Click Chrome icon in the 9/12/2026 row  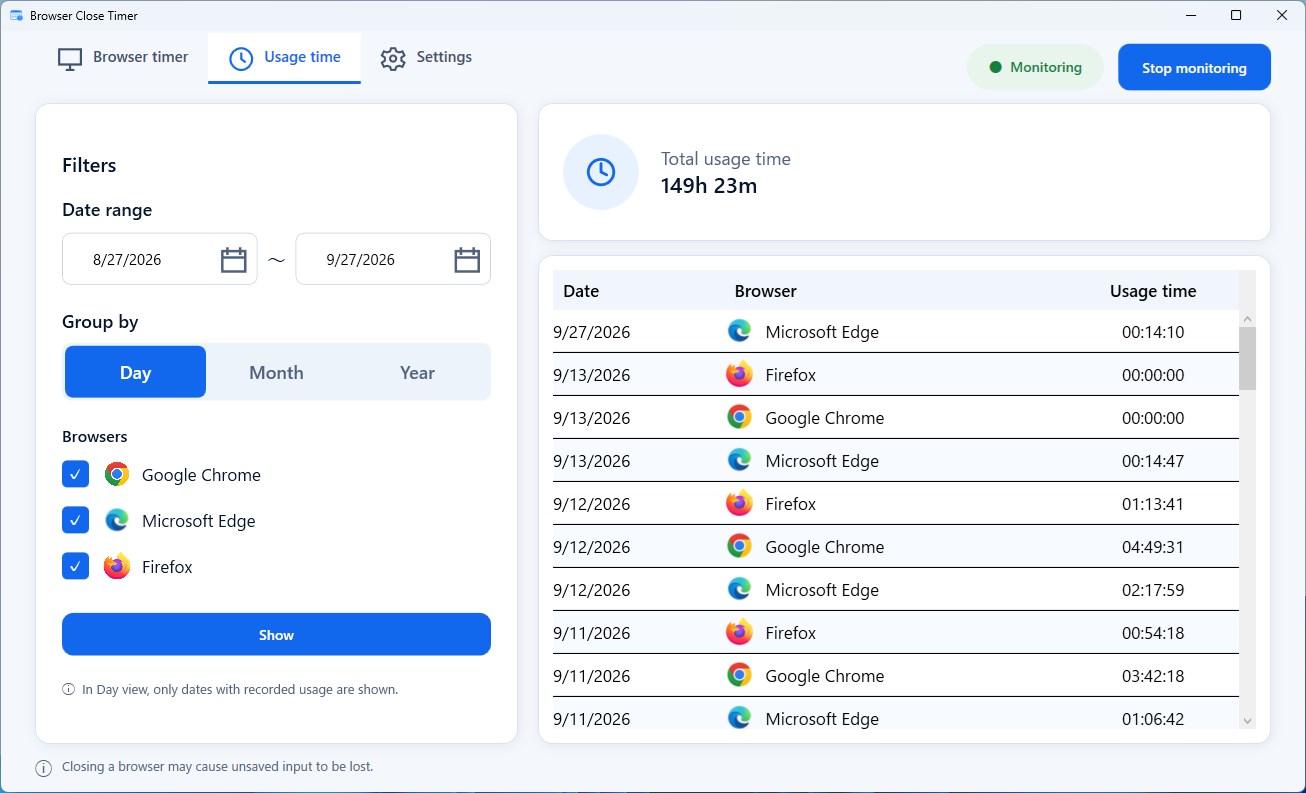[739, 546]
